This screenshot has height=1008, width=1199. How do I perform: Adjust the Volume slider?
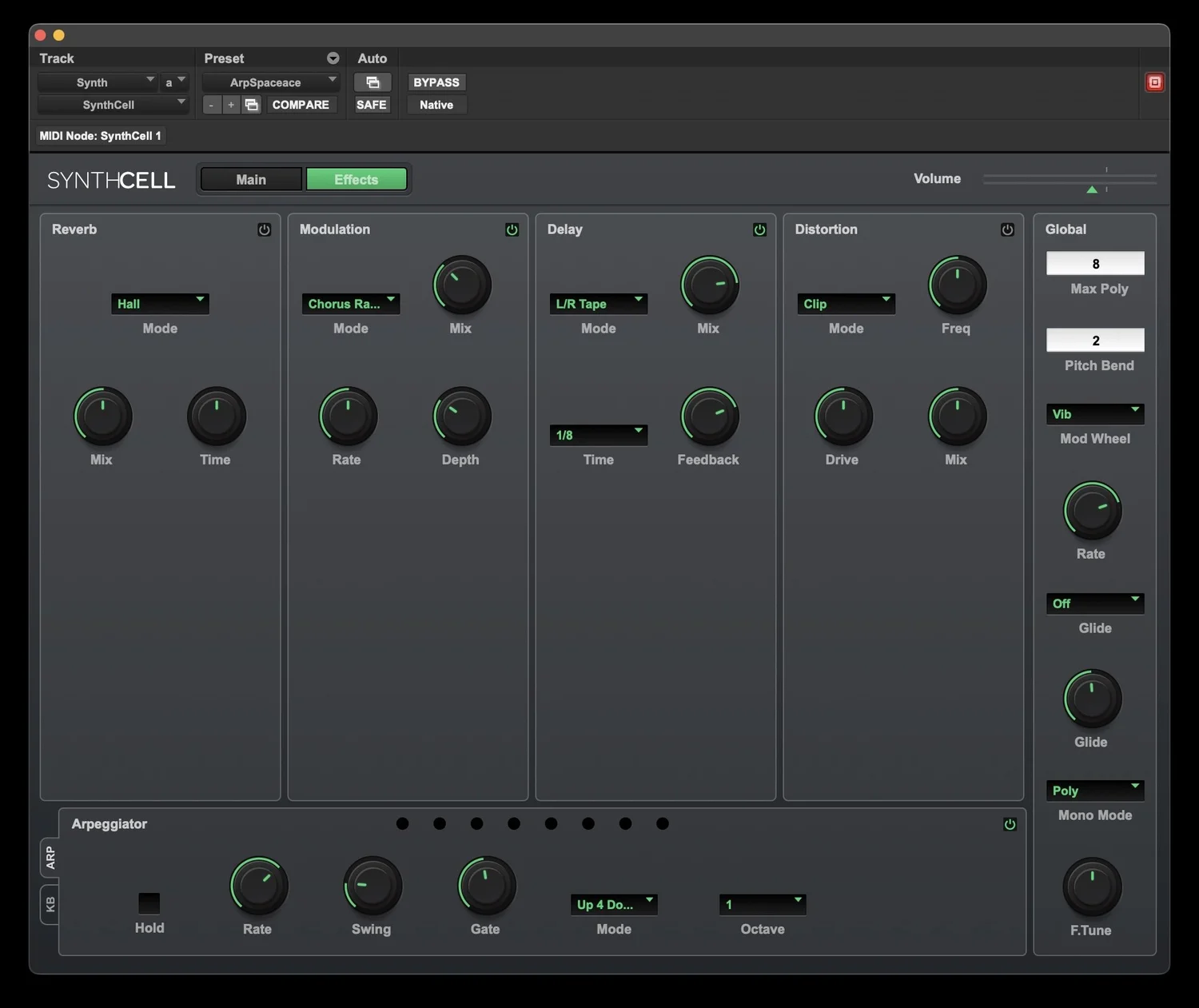coord(1091,189)
